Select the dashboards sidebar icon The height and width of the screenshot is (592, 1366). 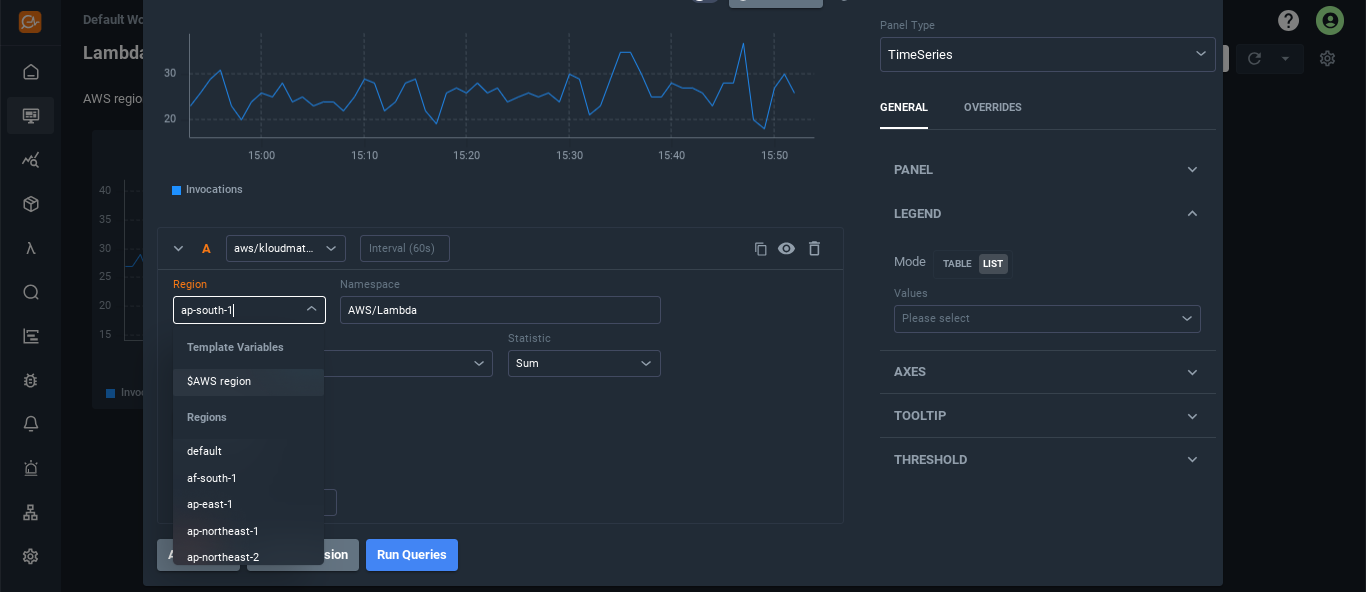(30, 115)
